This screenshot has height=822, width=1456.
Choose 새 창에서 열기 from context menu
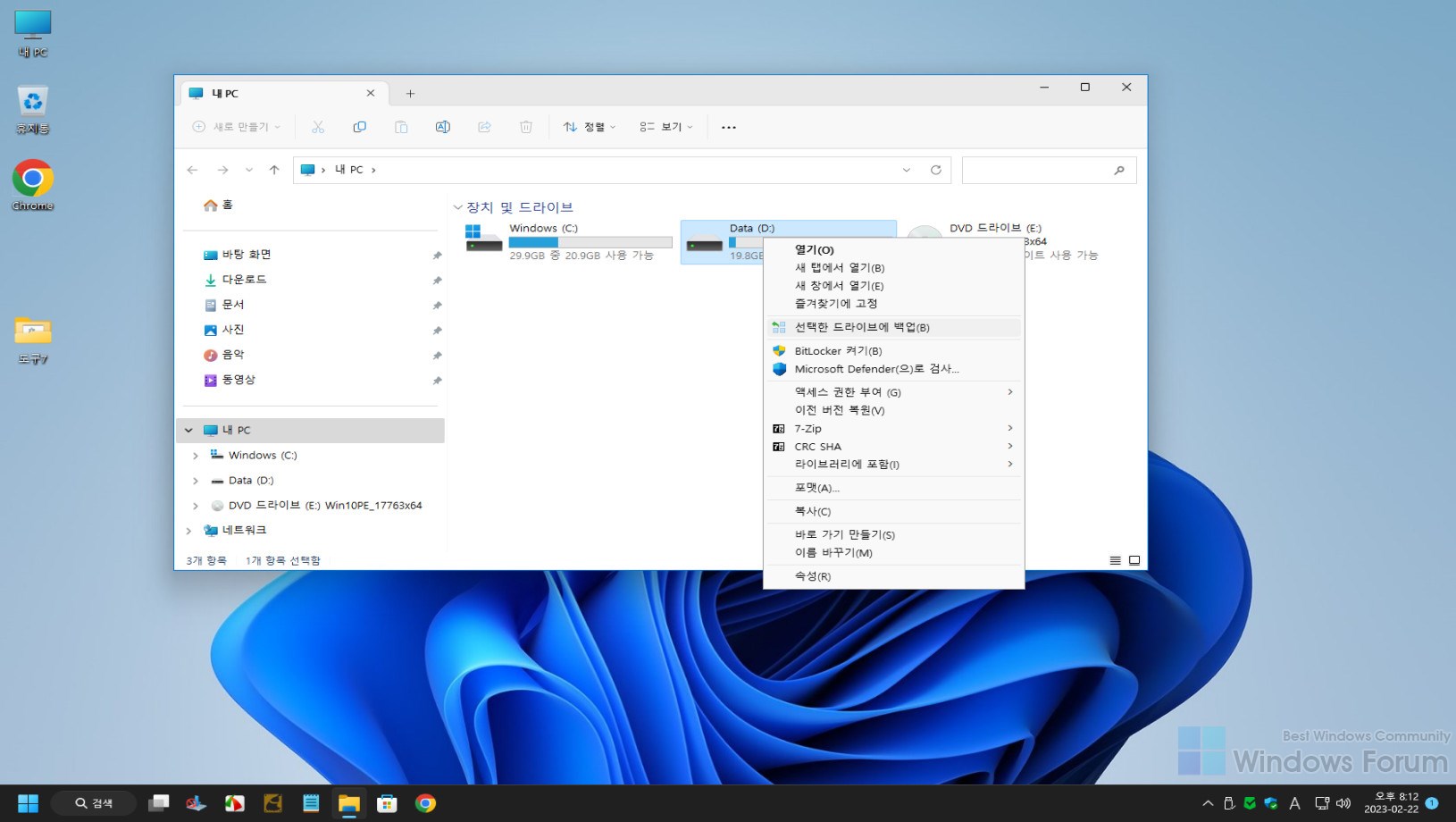point(893,286)
